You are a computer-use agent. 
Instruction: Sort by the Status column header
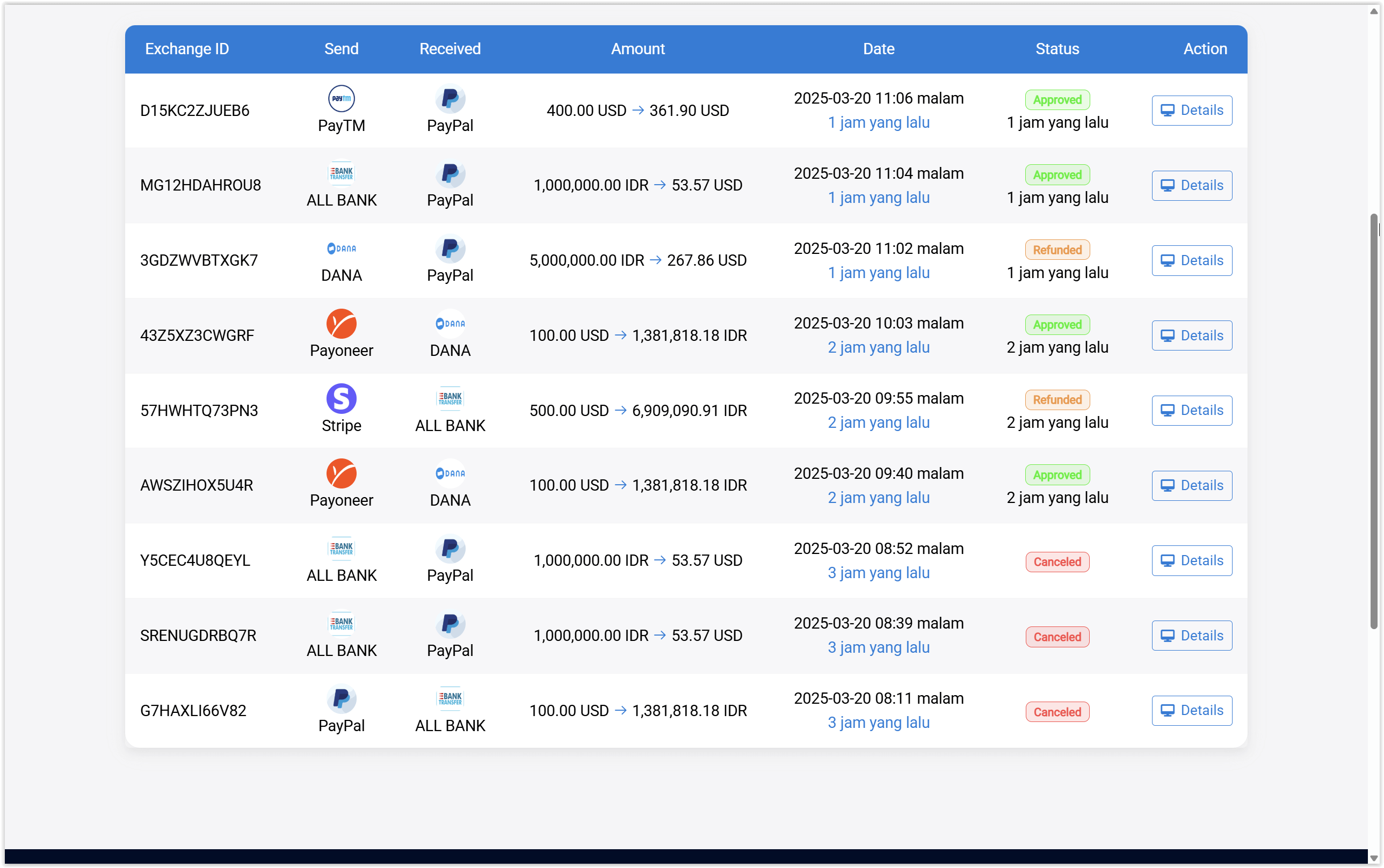(1057, 49)
